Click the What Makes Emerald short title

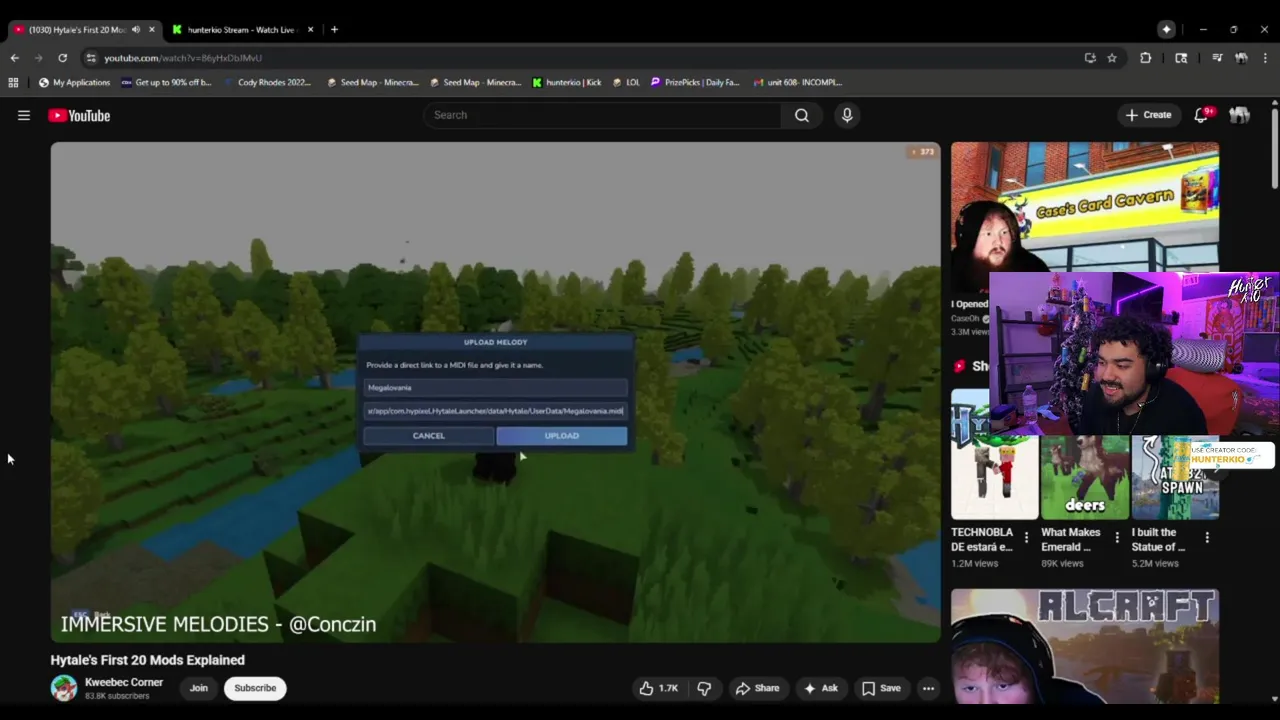pos(1070,540)
